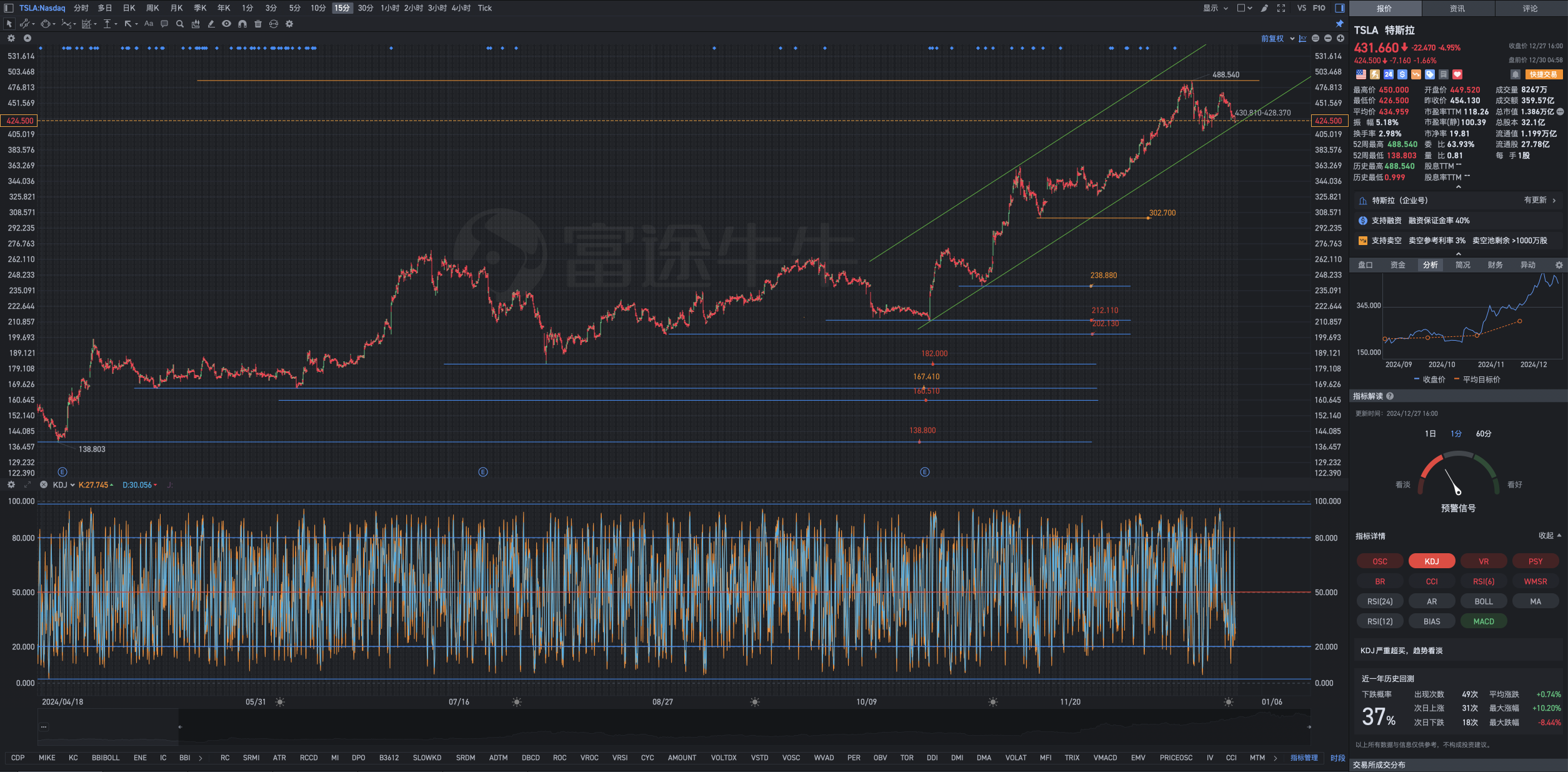The image size is (1568, 772).
Task: Pin the drawing toolbar
Action: click(1340, 24)
